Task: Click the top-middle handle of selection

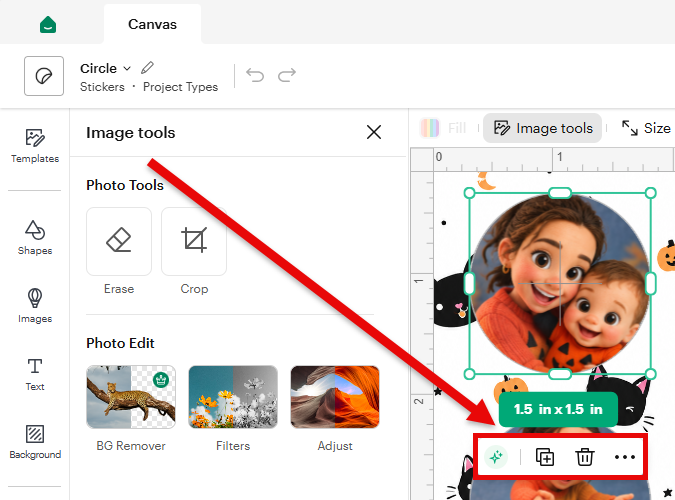Action: pos(560,193)
